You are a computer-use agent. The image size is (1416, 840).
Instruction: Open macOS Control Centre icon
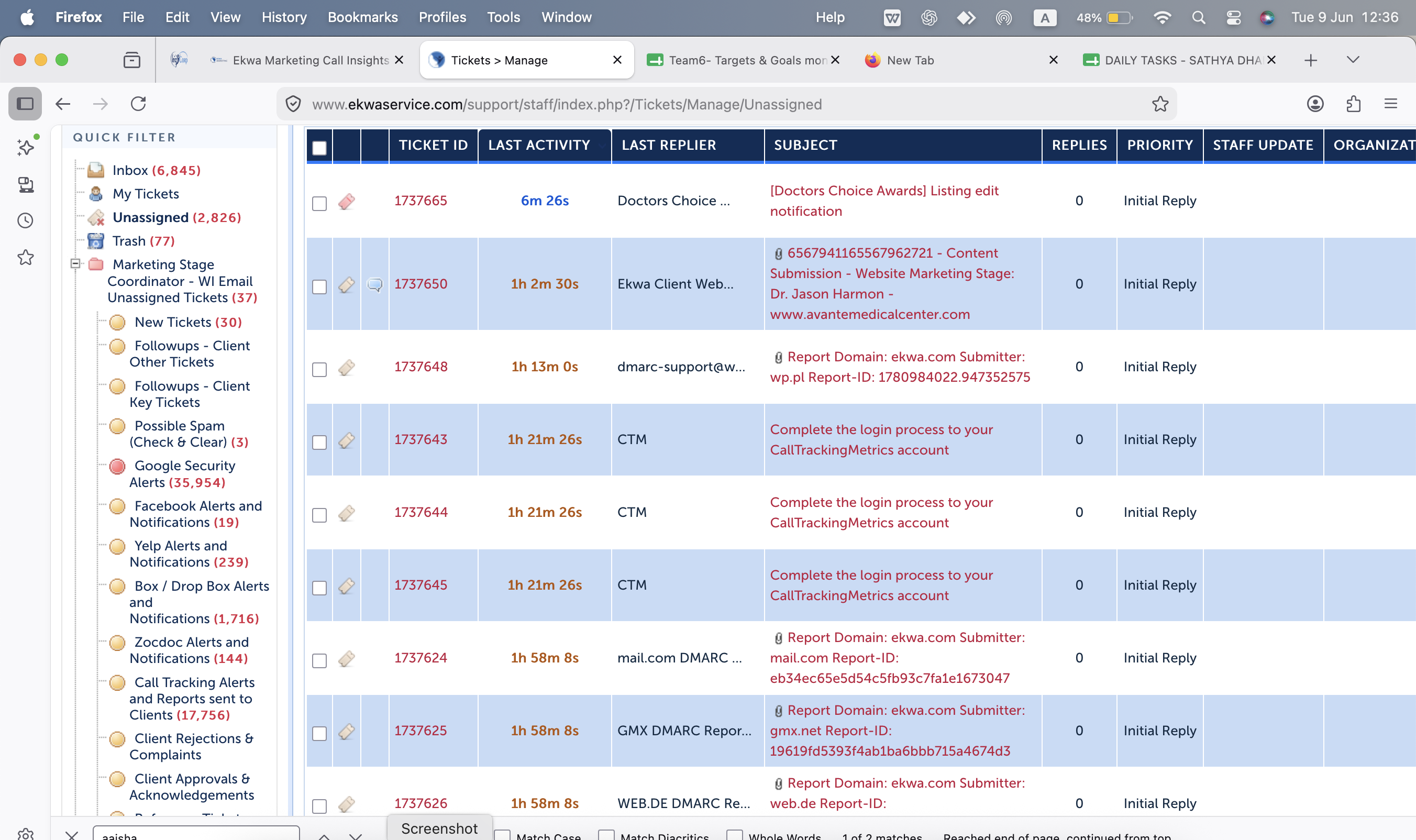coord(1233,18)
